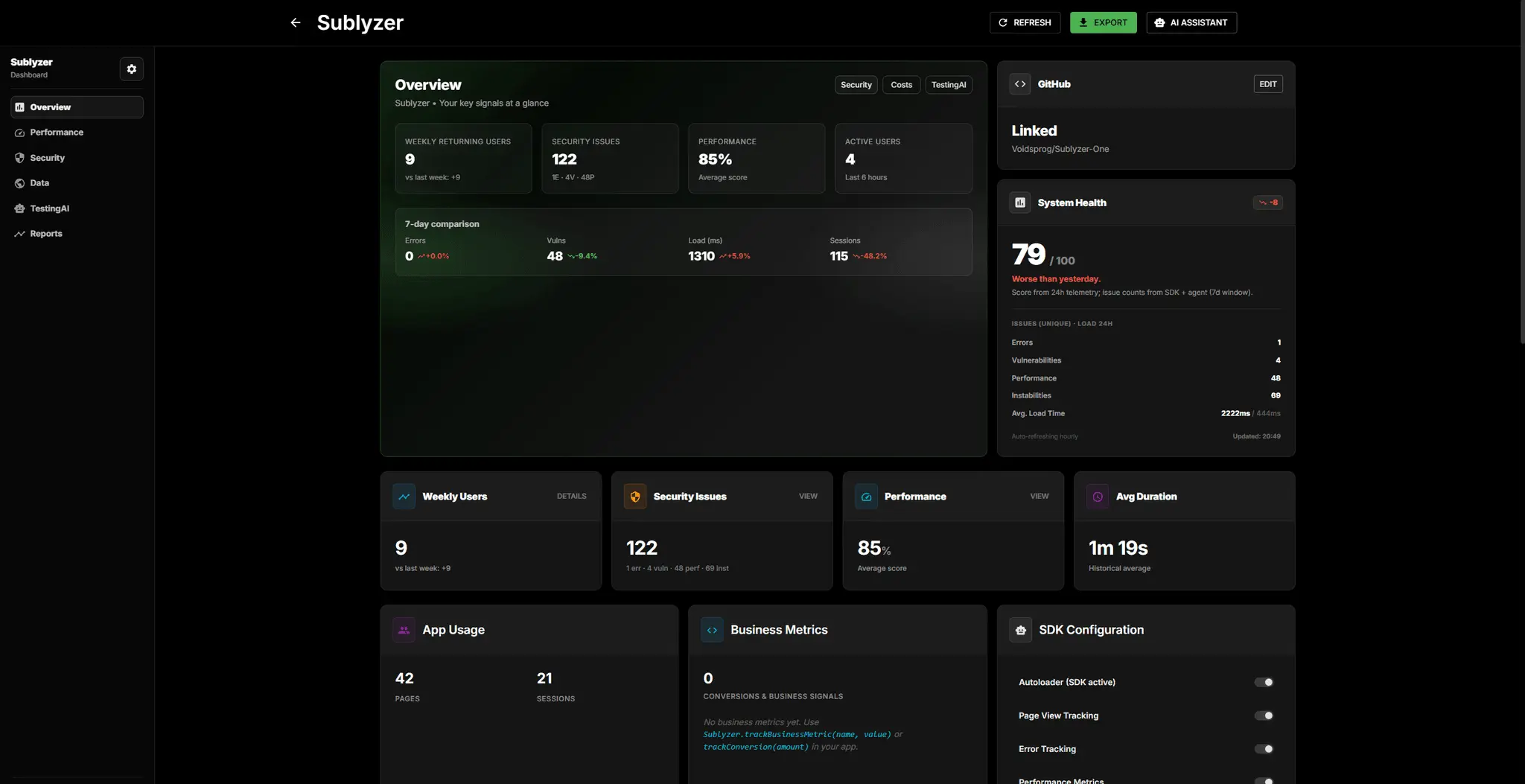Click View on Performance card
This screenshot has height=784, width=1525.
point(1040,497)
